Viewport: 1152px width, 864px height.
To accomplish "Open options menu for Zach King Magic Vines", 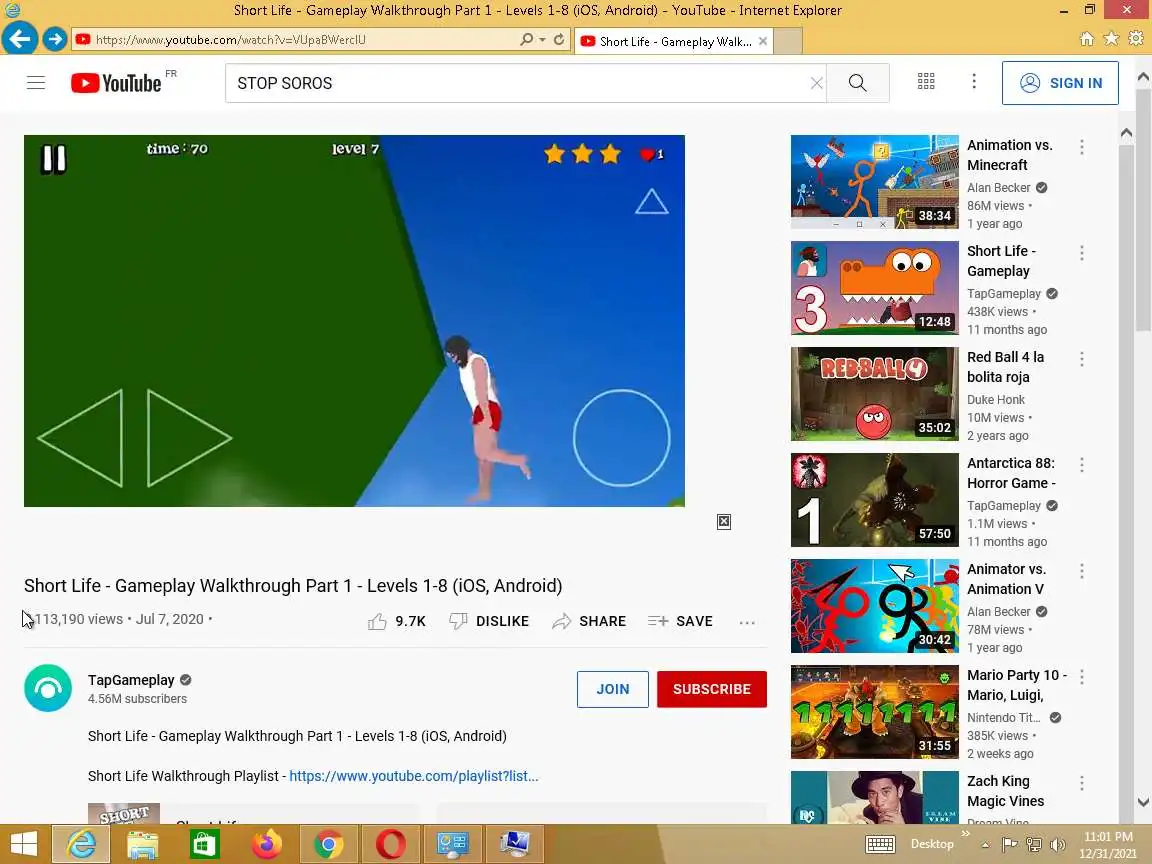I will (1081, 783).
